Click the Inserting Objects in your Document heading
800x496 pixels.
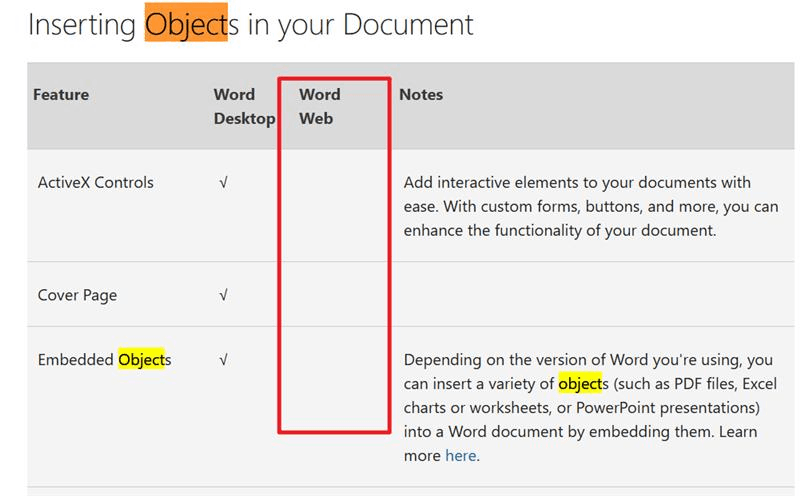point(251,24)
